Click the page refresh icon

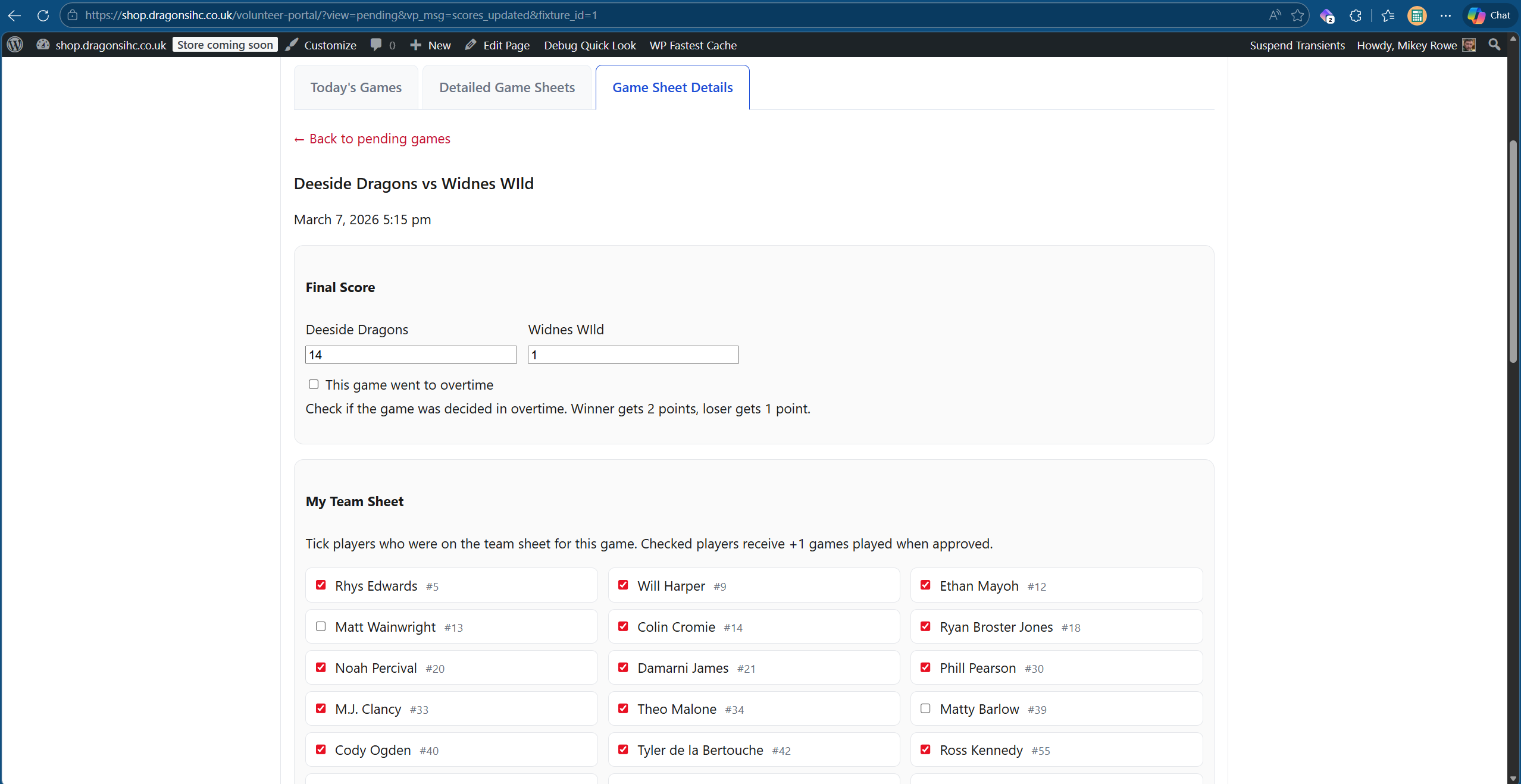(x=43, y=15)
